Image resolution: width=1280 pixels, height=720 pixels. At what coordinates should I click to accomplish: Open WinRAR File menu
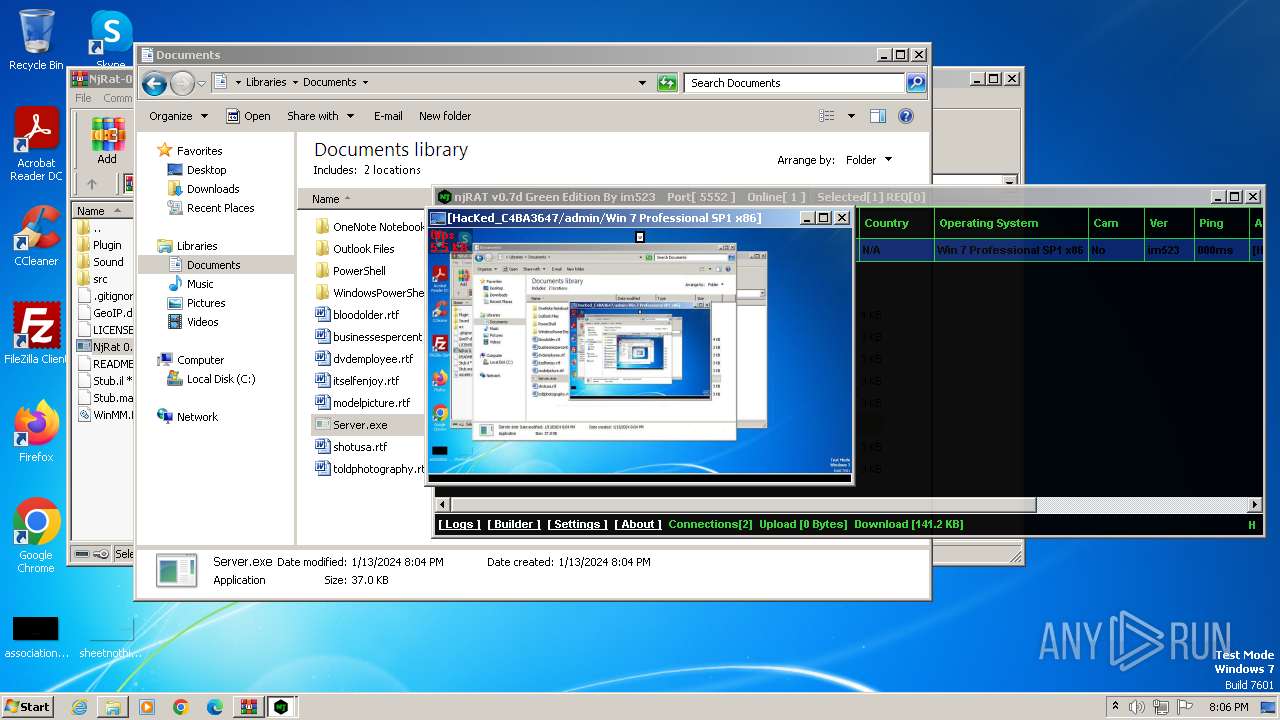pyautogui.click(x=83, y=98)
